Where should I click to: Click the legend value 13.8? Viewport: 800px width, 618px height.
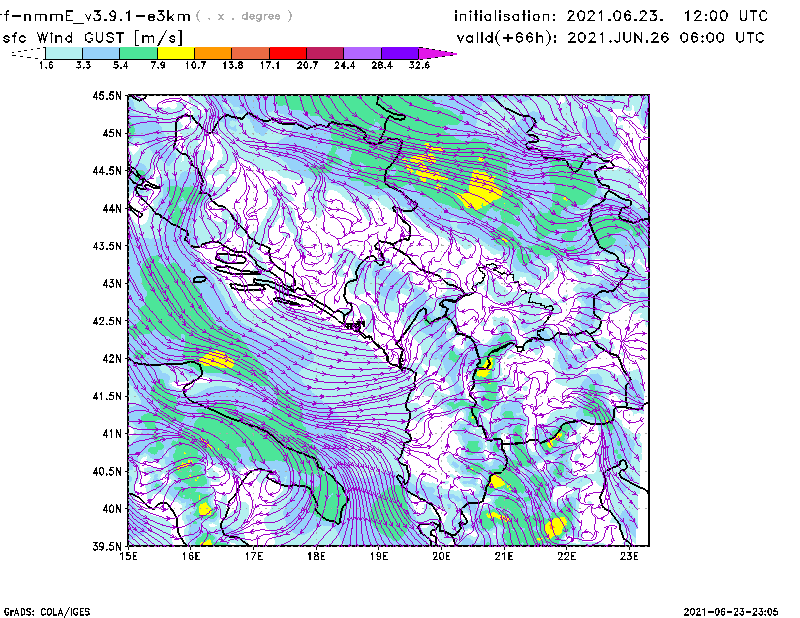point(232,65)
